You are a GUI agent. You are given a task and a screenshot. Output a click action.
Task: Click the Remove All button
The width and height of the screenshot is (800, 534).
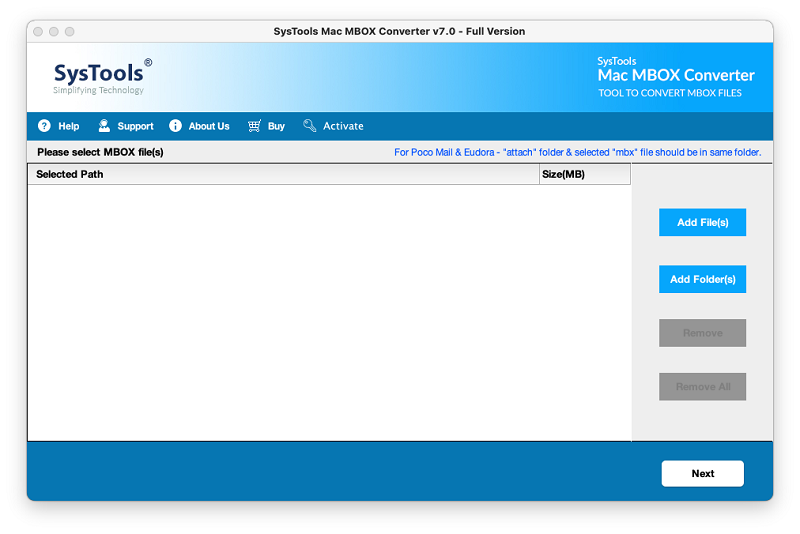(x=702, y=387)
